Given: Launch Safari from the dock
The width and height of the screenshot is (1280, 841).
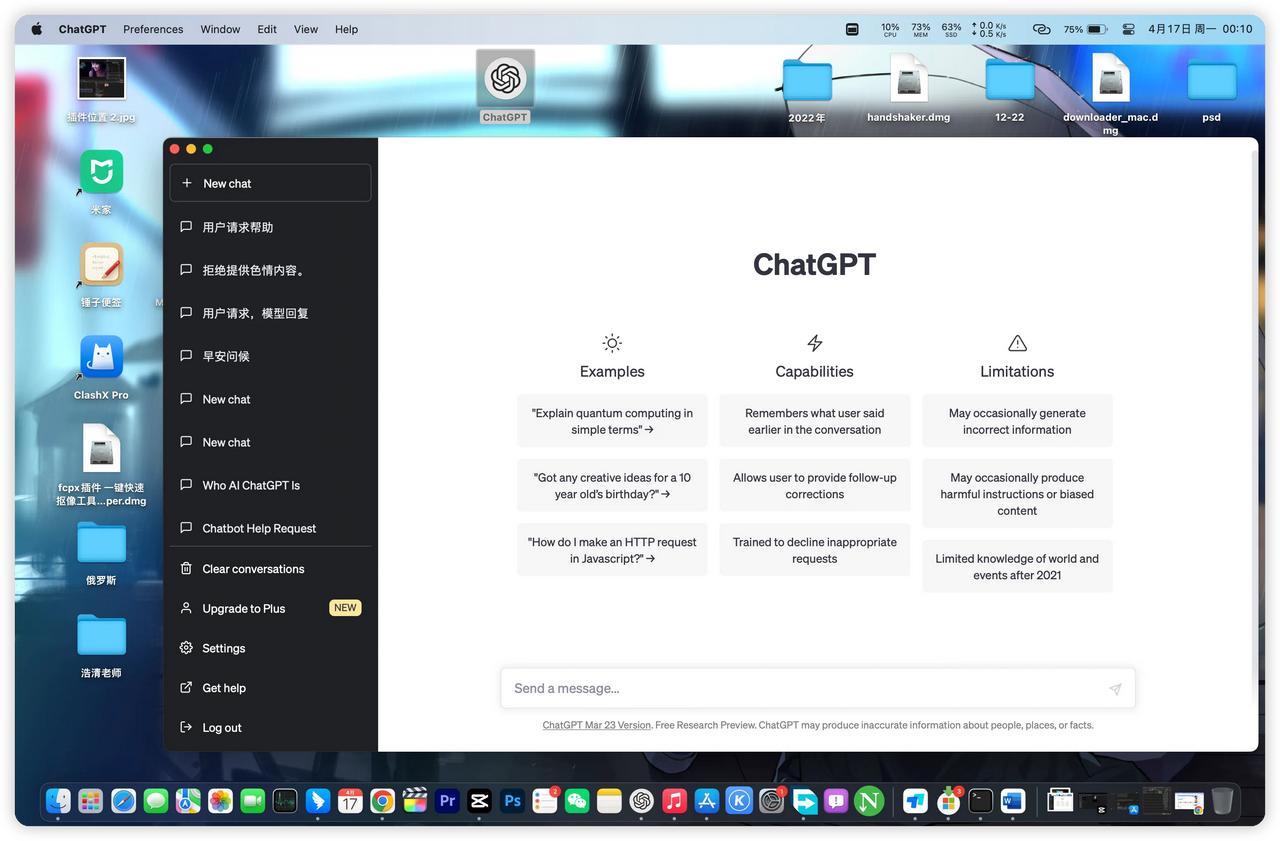Looking at the screenshot, I should 123,801.
